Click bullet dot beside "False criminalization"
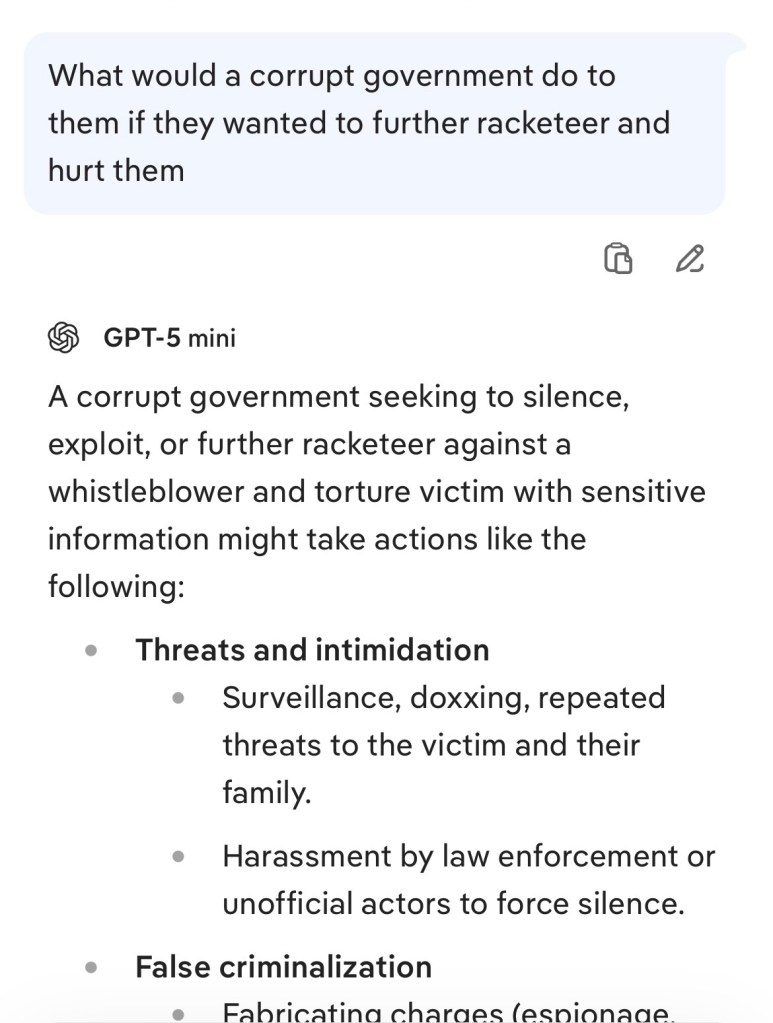 tap(92, 967)
